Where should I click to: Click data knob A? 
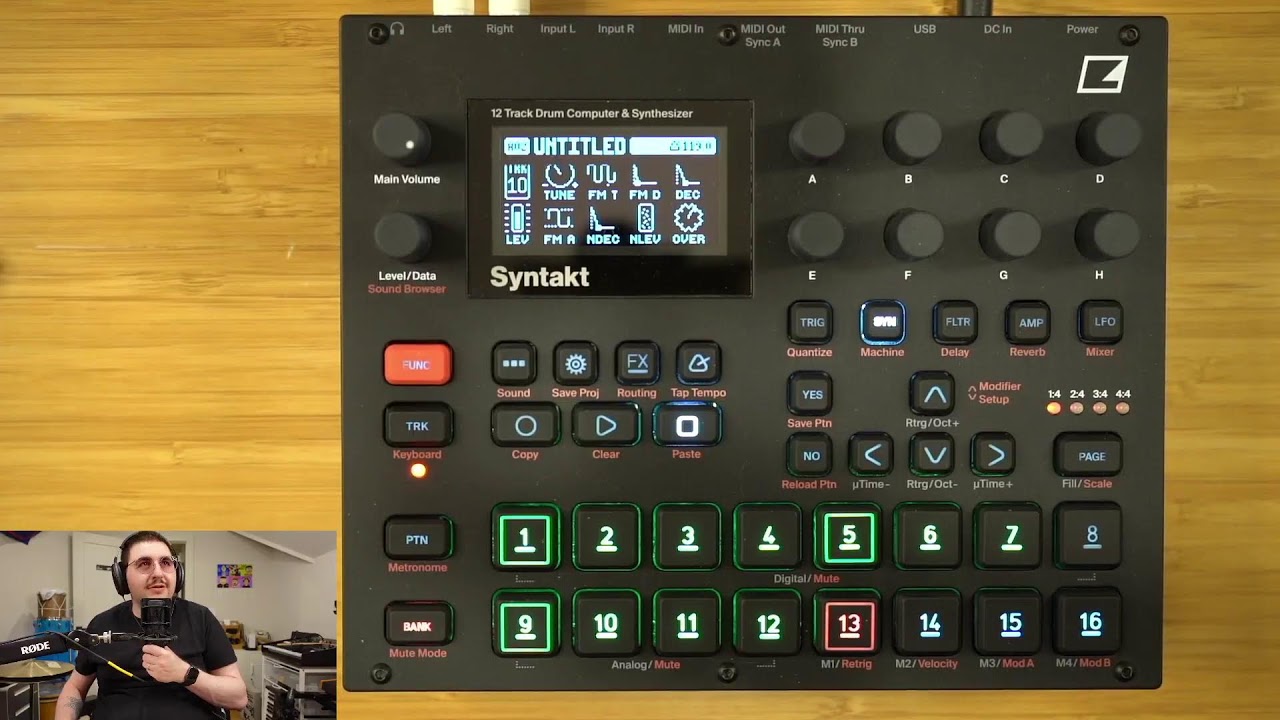point(819,139)
